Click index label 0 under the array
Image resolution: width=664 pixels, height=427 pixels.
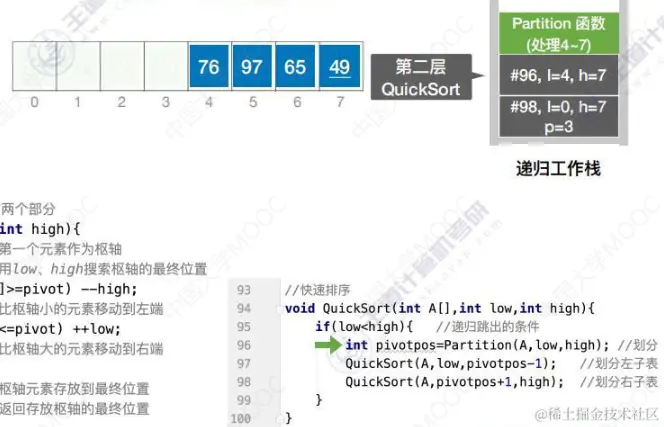pyautogui.click(x=34, y=102)
